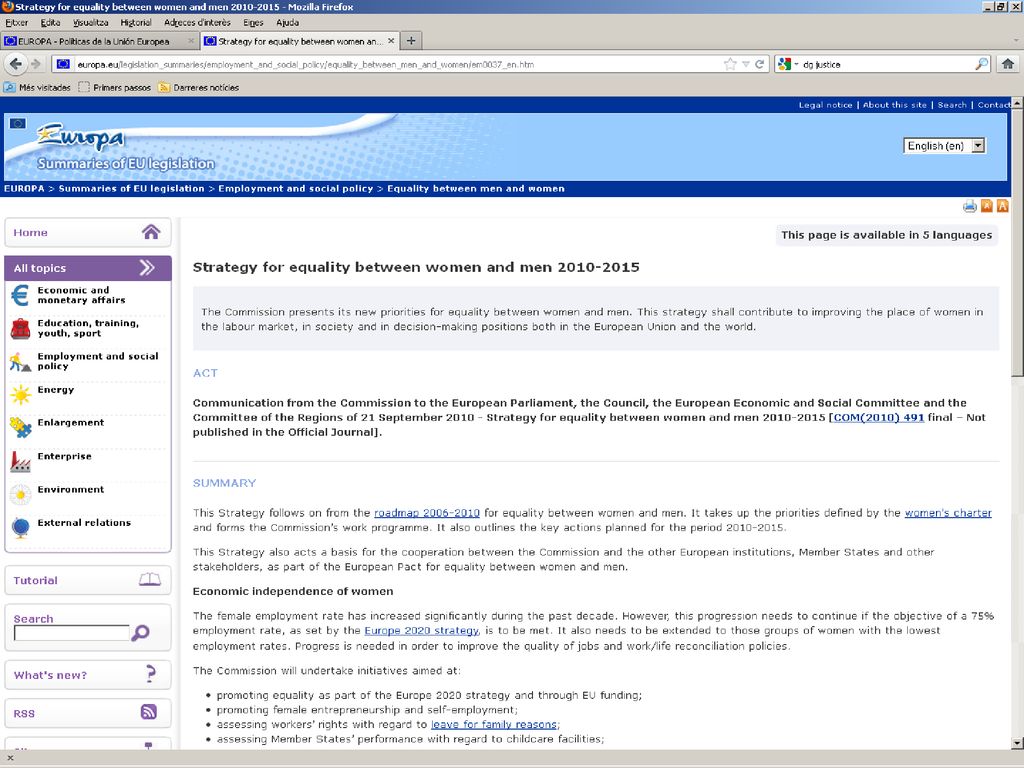Open the Historial menu

[x=136, y=22]
